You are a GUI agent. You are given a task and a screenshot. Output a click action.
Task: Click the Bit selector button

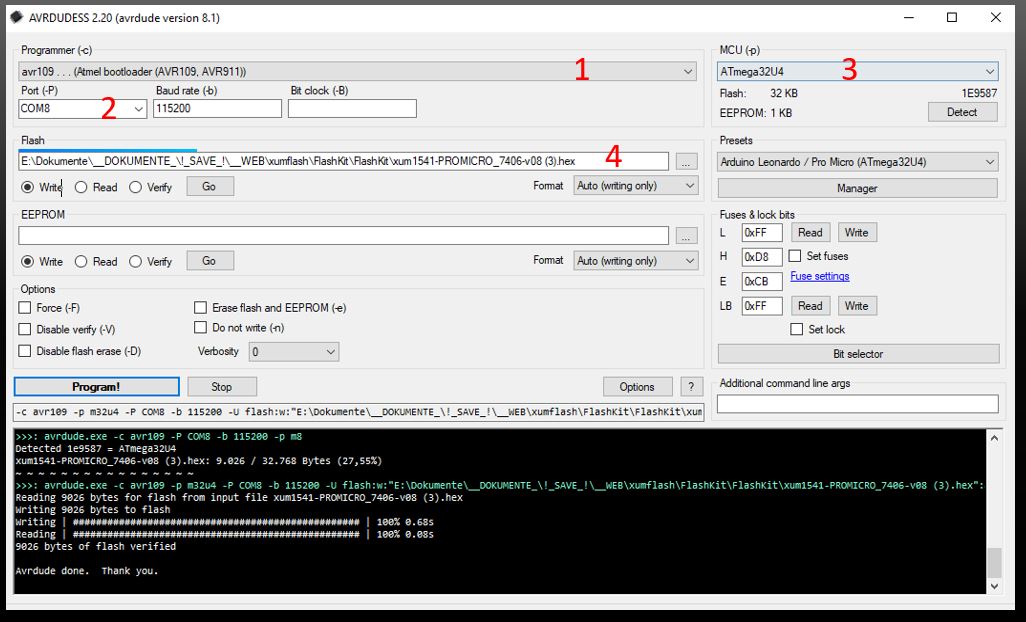click(858, 354)
